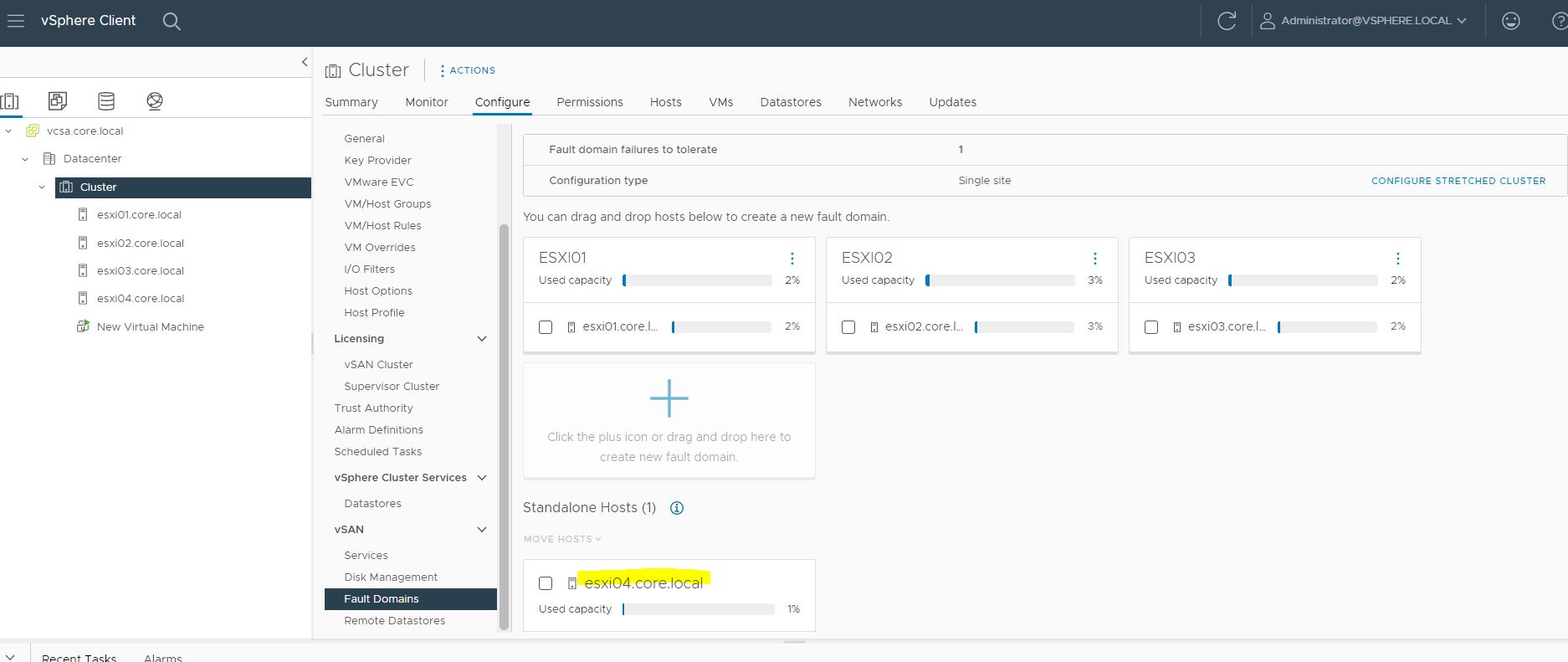Switch to Hosts and Clusters inventory view
Image resolution: width=1568 pixels, height=662 pixels.
click(9, 101)
